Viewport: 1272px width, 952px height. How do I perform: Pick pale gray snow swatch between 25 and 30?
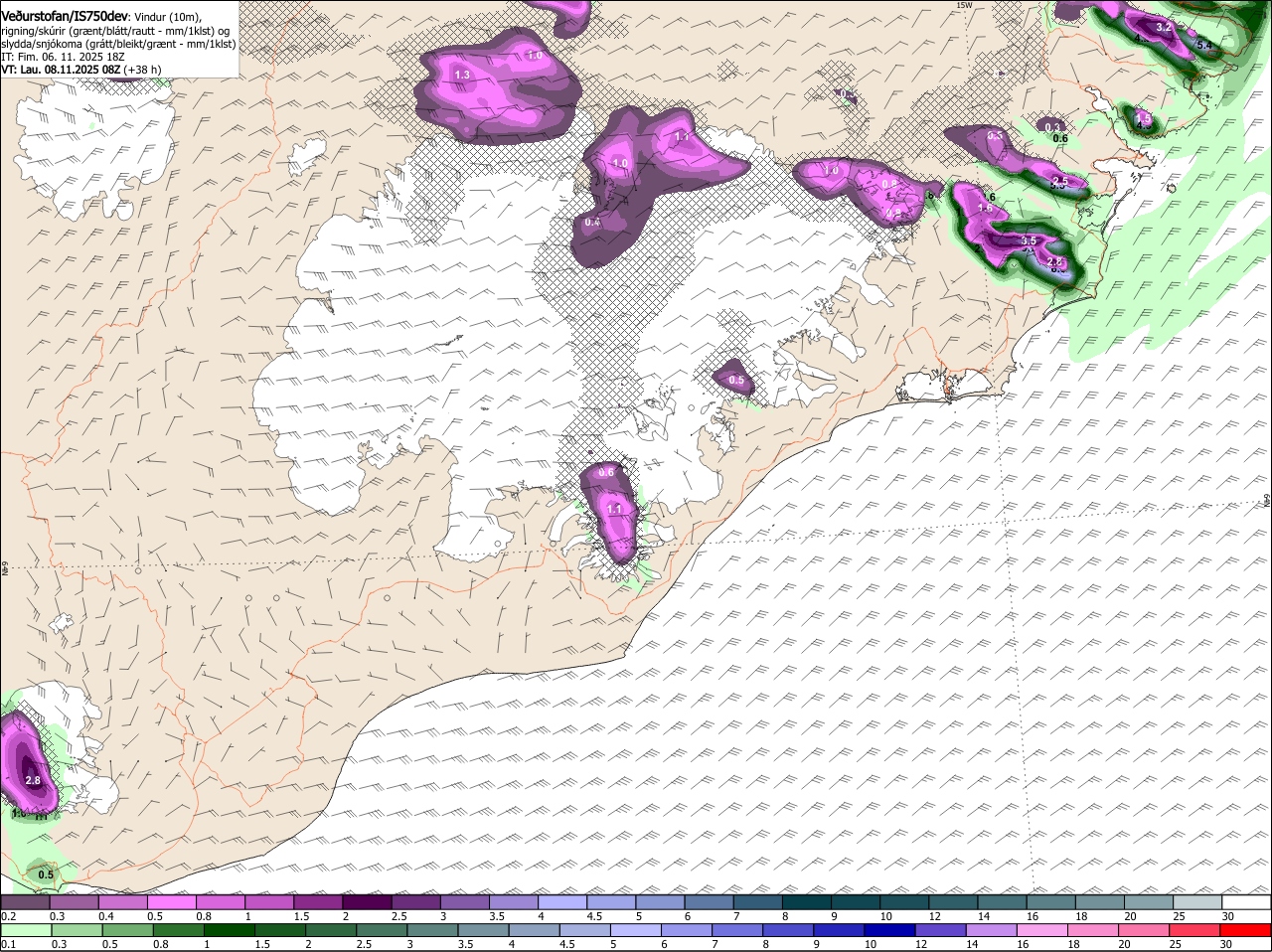[x=1197, y=902]
